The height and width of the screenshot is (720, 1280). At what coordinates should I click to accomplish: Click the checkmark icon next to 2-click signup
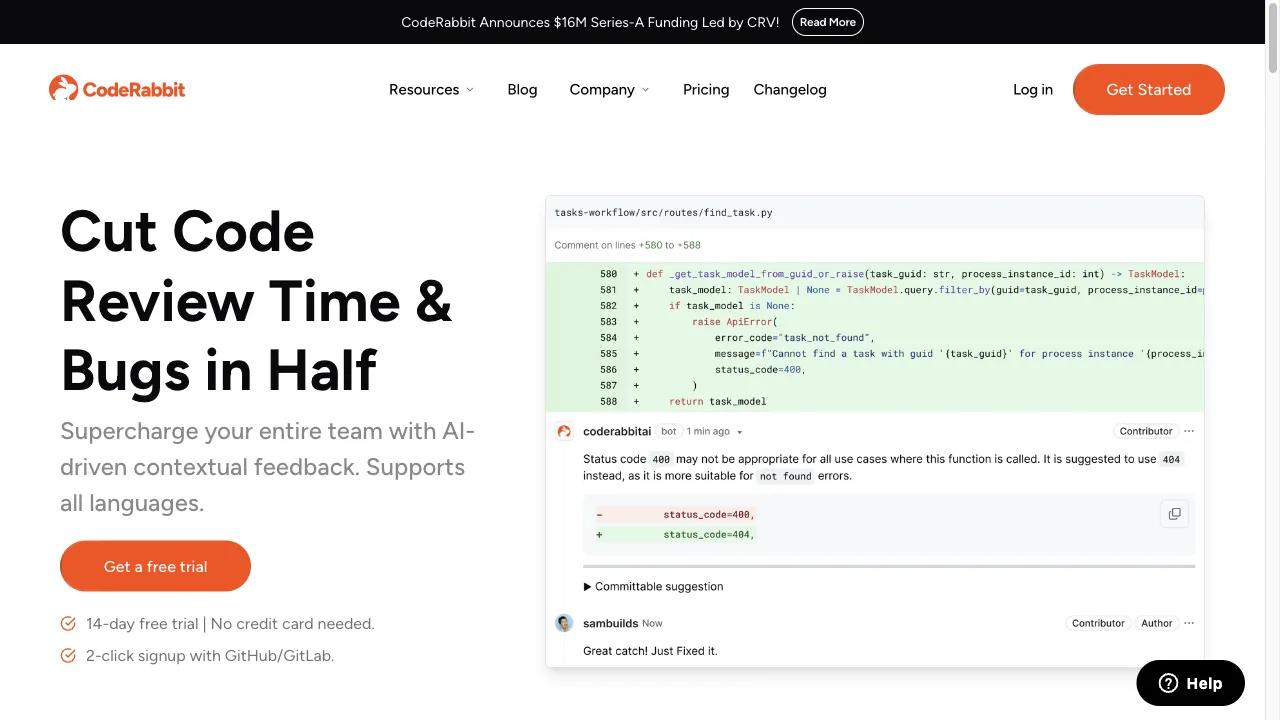pos(68,656)
